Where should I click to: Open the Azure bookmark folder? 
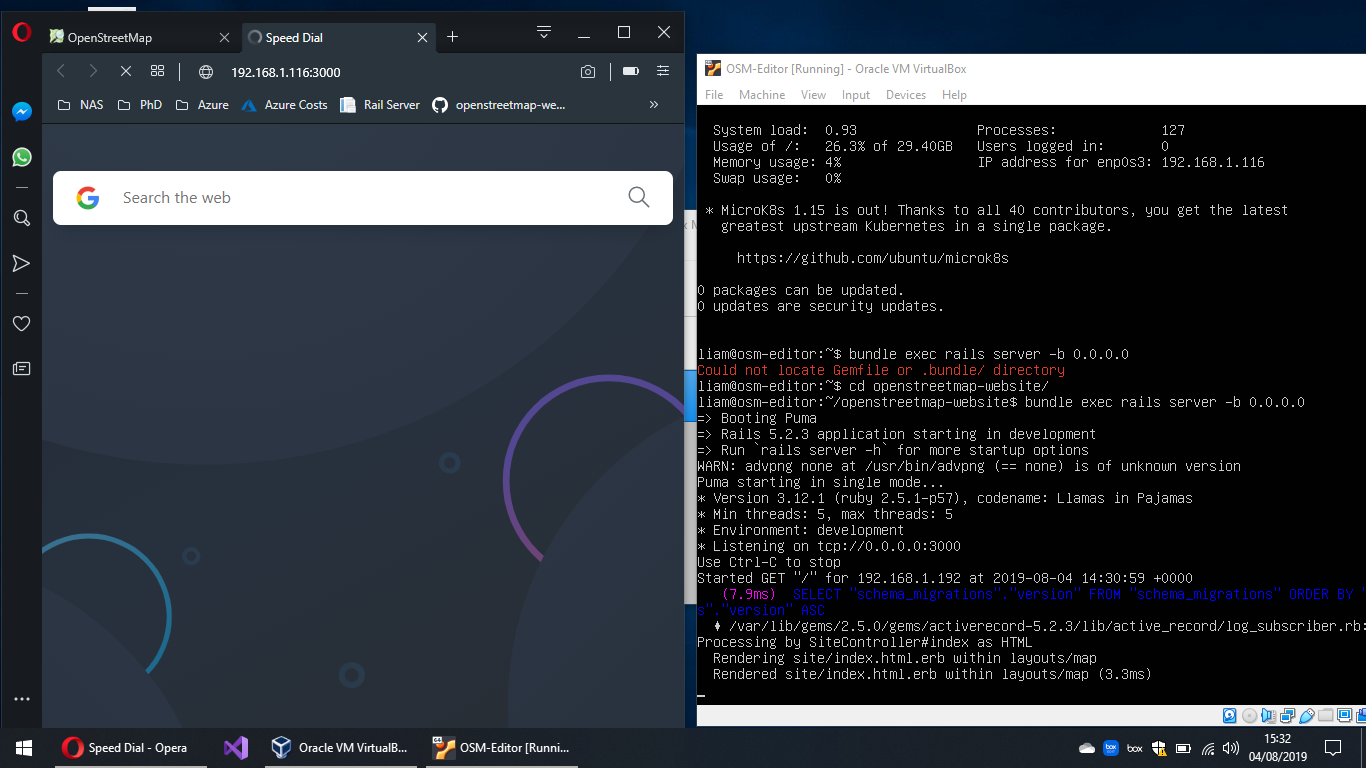click(x=201, y=104)
